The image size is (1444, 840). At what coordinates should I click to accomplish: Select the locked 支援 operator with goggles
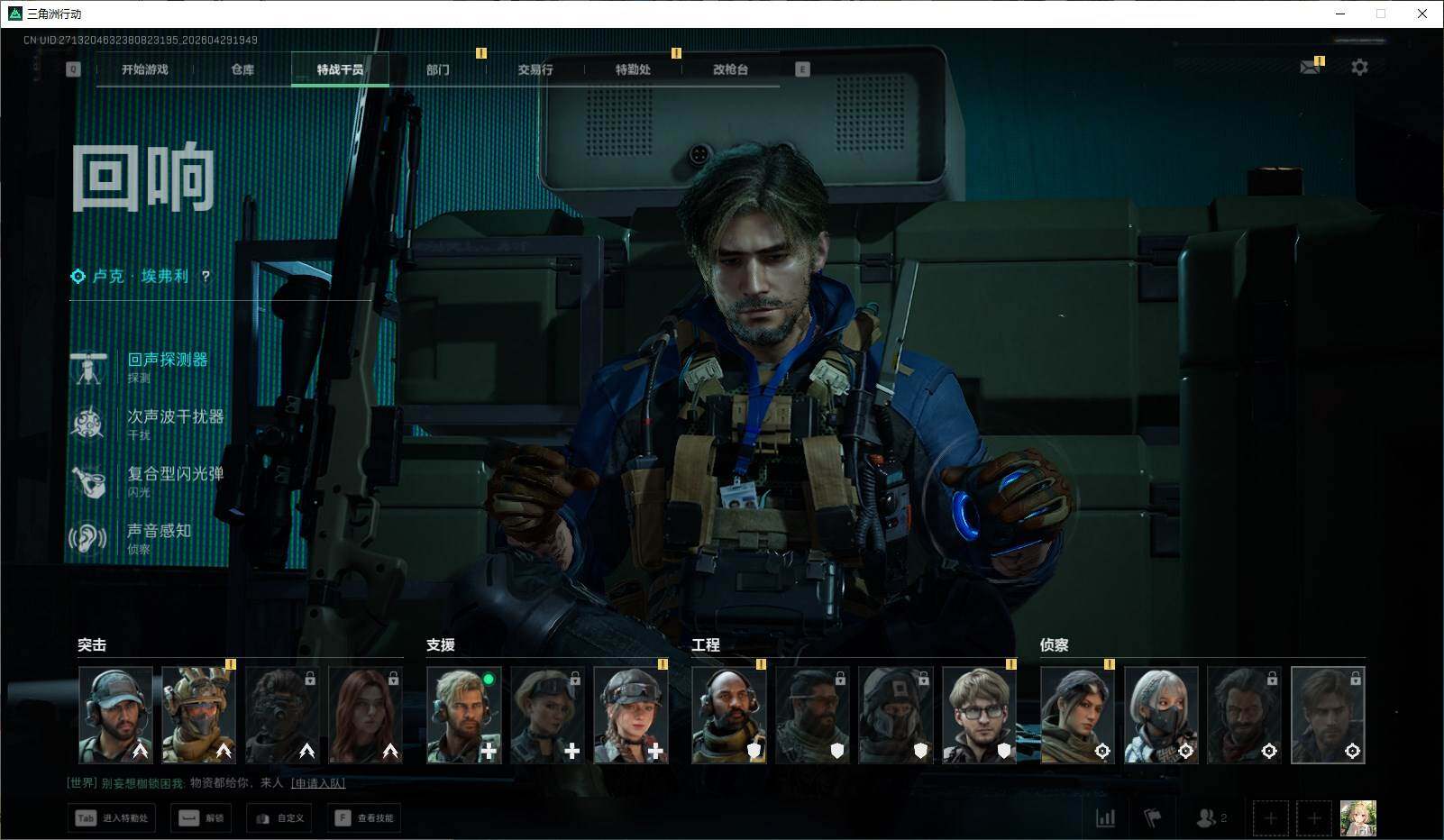[547, 715]
